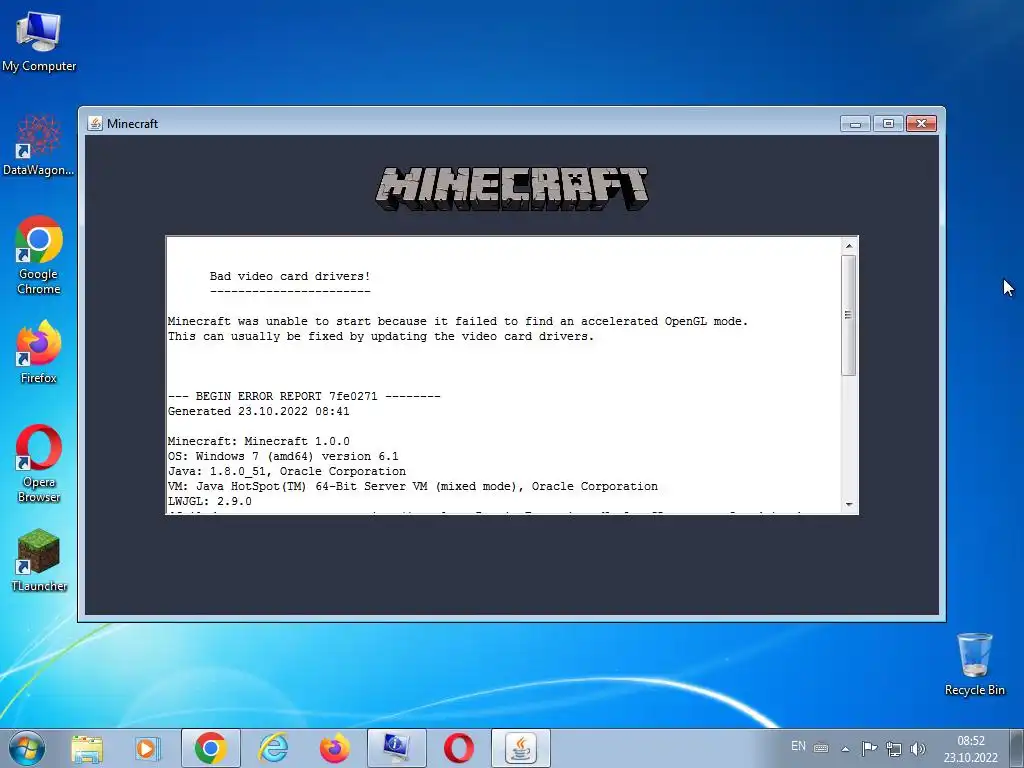The image size is (1024, 768).
Task: Click the 'Java: 1.8.0_51' line
Action: [x=287, y=472]
